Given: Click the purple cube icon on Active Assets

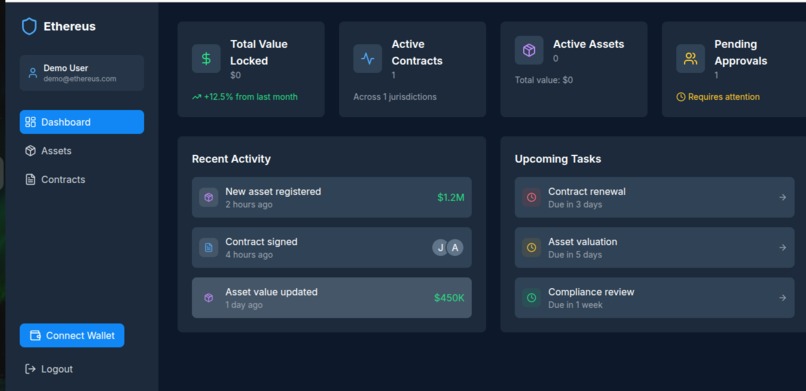Looking at the screenshot, I should click(529, 50).
